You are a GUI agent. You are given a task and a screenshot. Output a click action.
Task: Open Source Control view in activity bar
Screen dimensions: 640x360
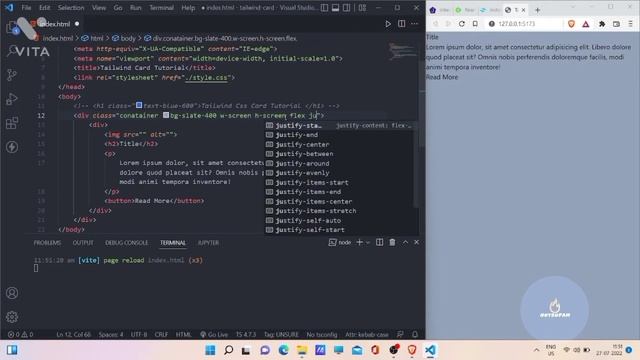[x=12, y=75]
